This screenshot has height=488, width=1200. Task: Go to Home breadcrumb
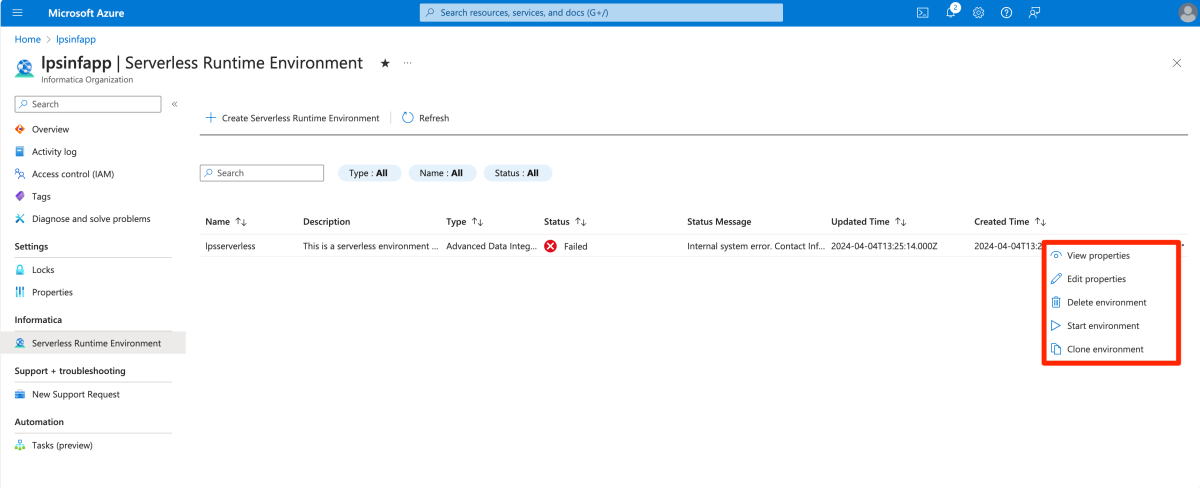[x=27, y=39]
